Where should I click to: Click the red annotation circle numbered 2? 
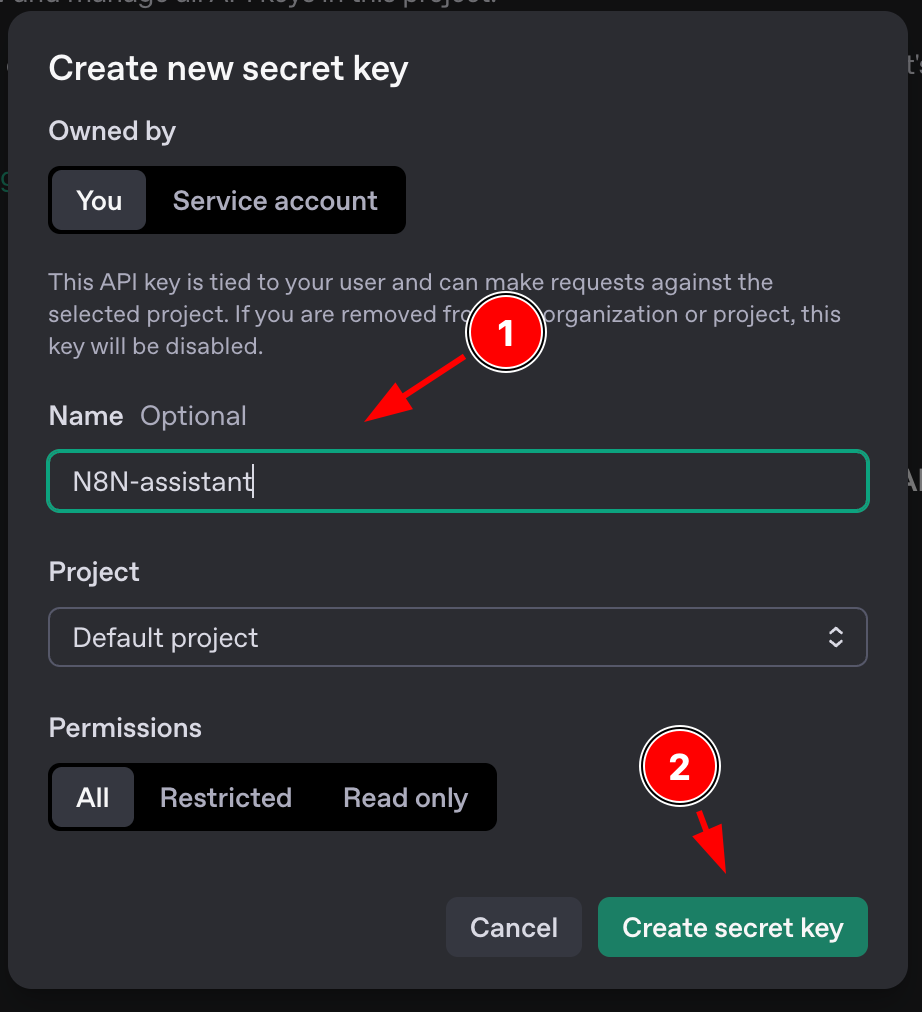(679, 766)
